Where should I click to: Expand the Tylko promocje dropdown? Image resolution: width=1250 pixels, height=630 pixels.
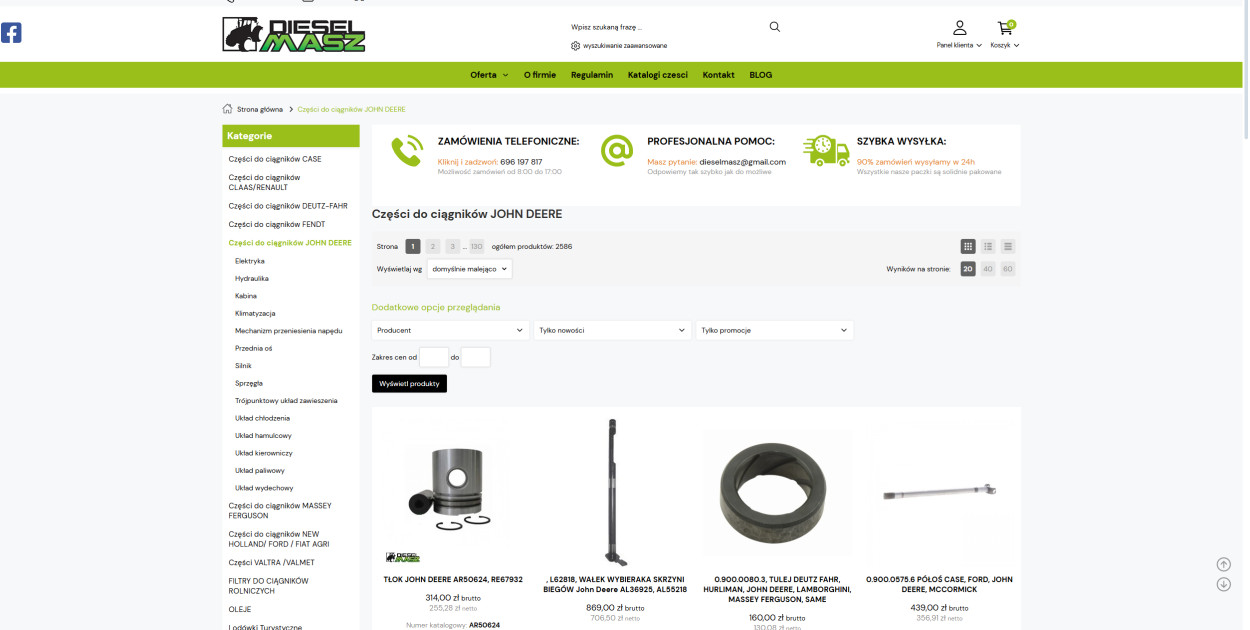tap(774, 330)
